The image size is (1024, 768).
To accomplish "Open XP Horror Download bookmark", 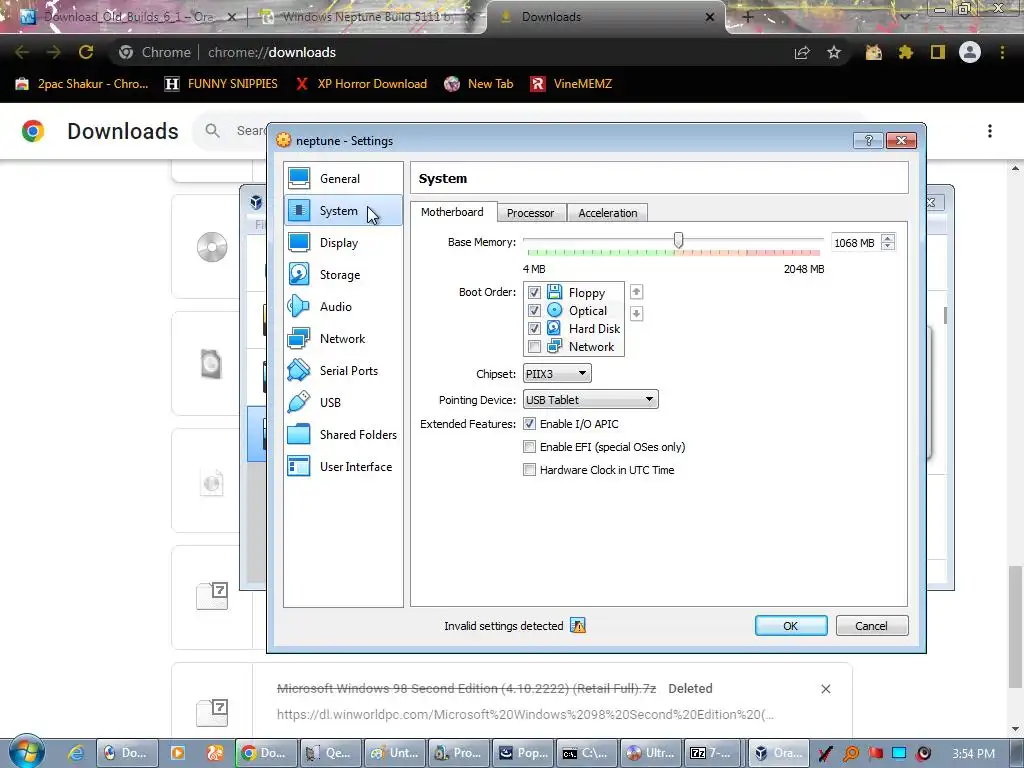I will coord(361,84).
